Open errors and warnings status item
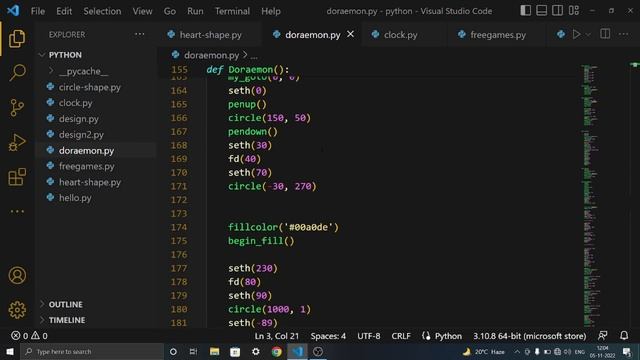640x360 pixels. pyautogui.click(x=29, y=336)
